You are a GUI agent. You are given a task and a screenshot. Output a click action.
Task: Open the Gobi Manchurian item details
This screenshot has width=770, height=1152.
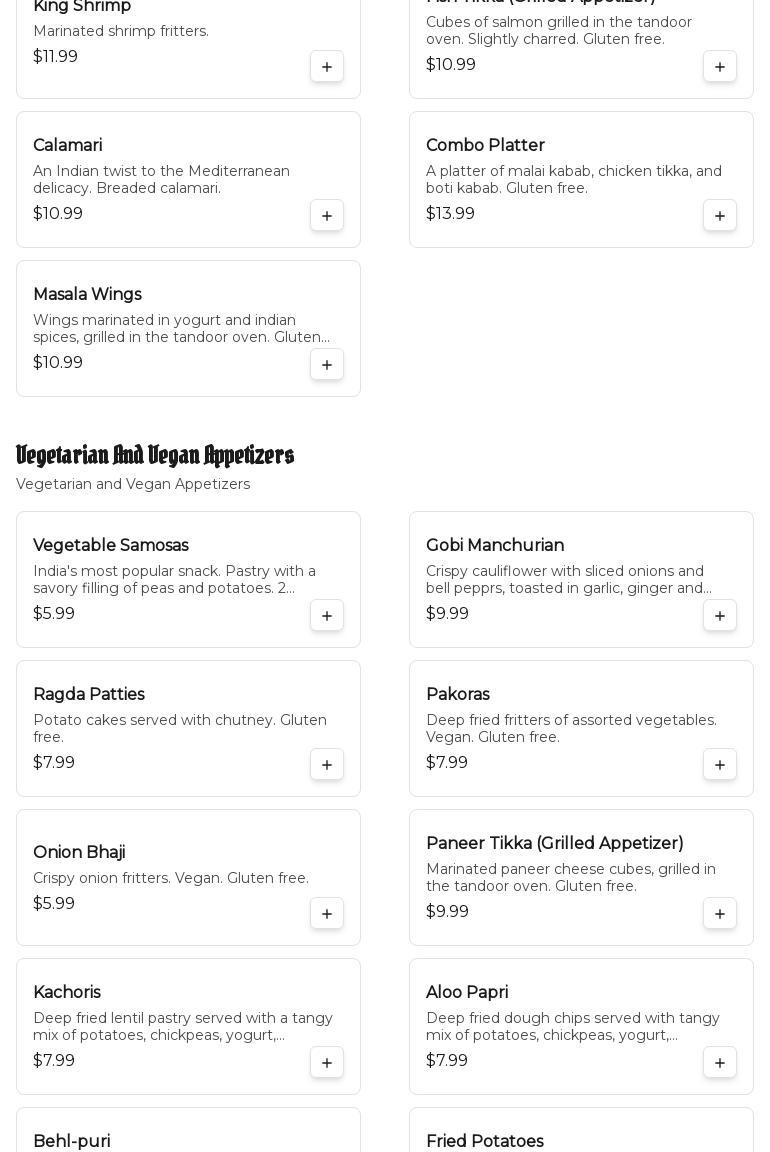[x=495, y=546]
